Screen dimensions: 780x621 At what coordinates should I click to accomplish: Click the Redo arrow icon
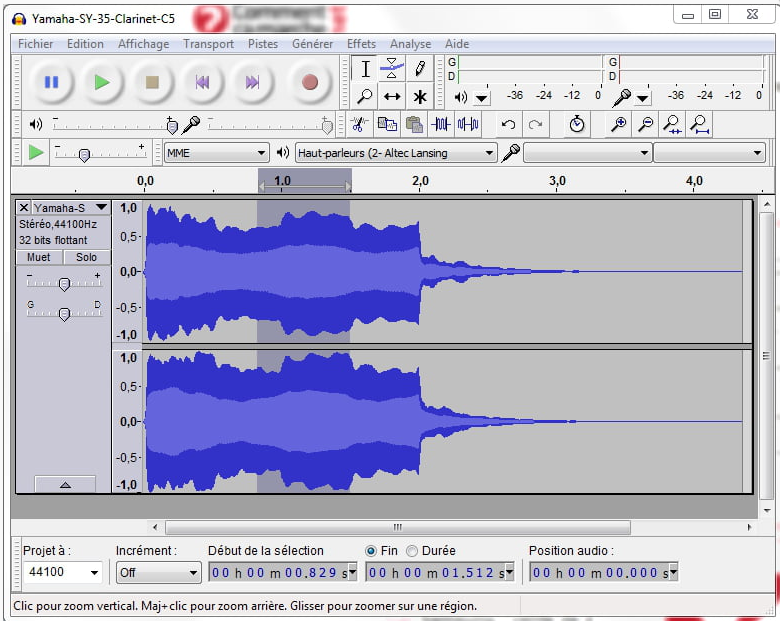pos(536,124)
